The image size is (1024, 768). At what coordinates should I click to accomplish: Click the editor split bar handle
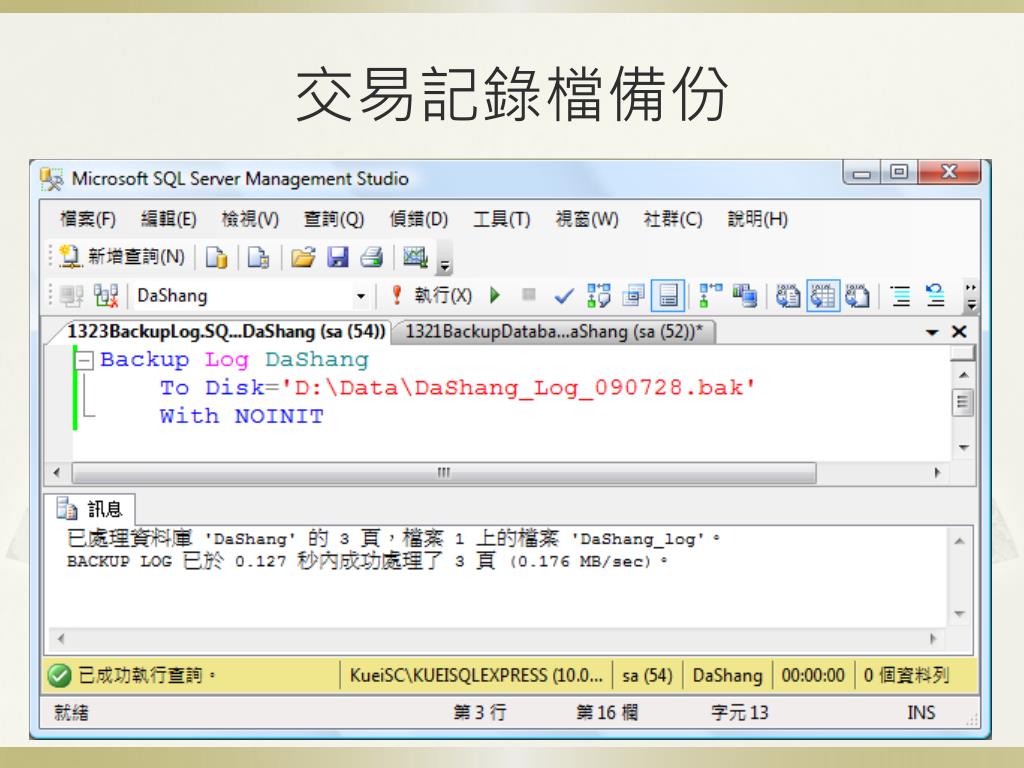(x=963, y=353)
